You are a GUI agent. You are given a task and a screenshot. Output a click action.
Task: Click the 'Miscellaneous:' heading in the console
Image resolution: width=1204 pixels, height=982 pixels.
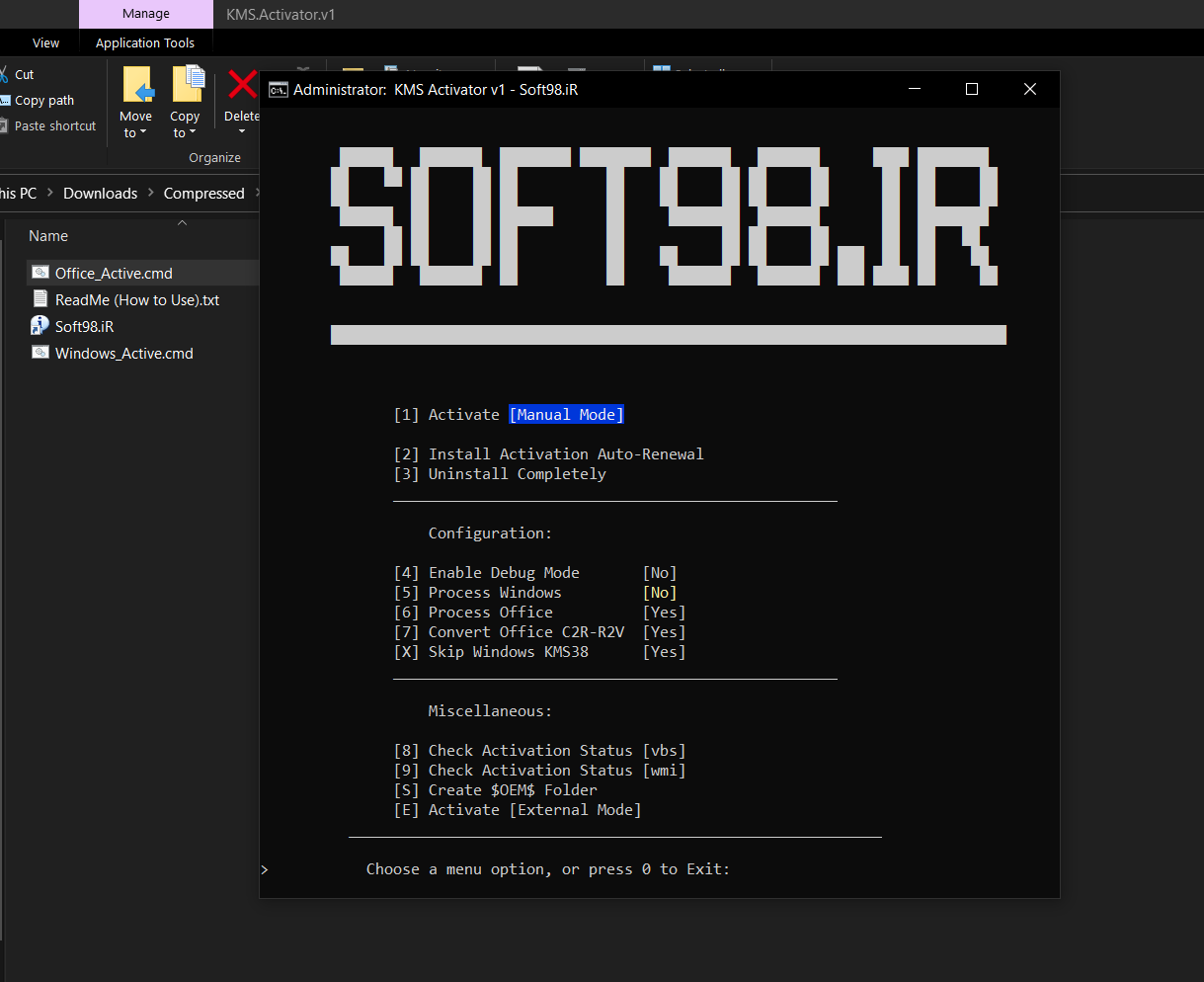click(490, 711)
